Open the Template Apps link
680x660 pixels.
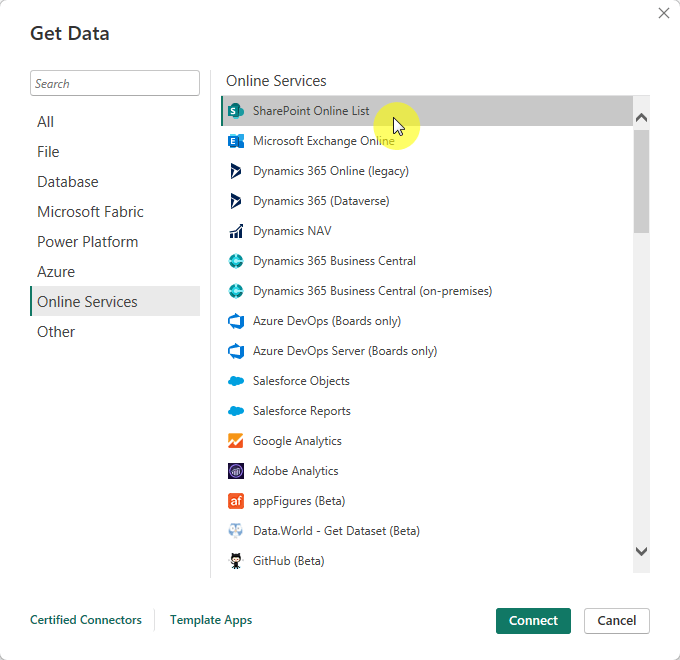211,620
